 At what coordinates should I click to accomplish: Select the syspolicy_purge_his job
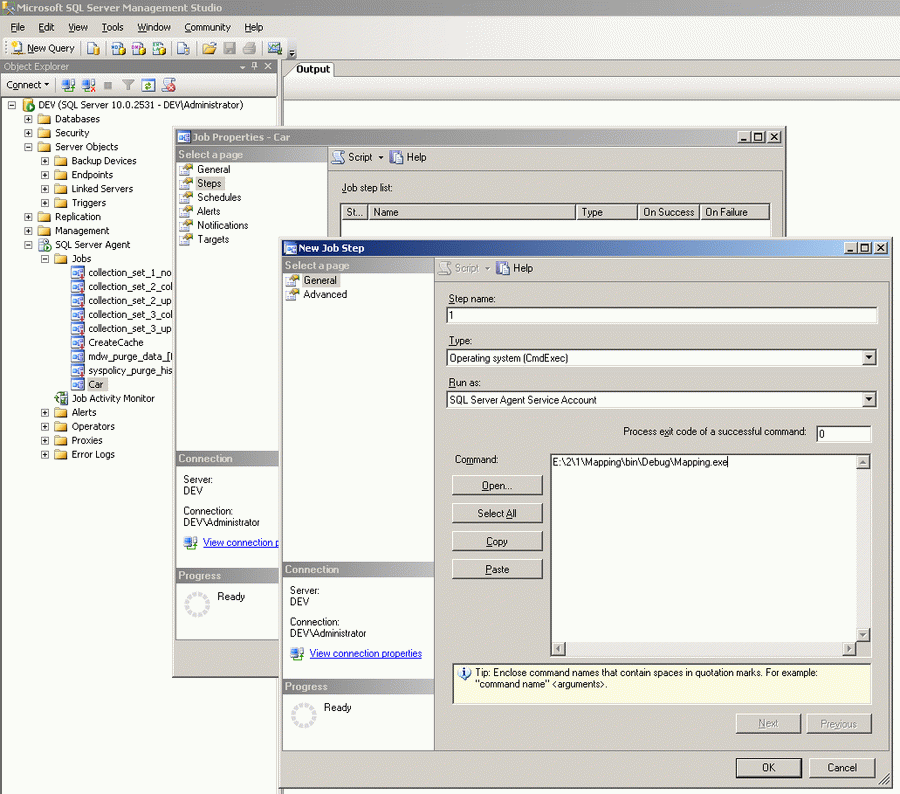pos(130,371)
